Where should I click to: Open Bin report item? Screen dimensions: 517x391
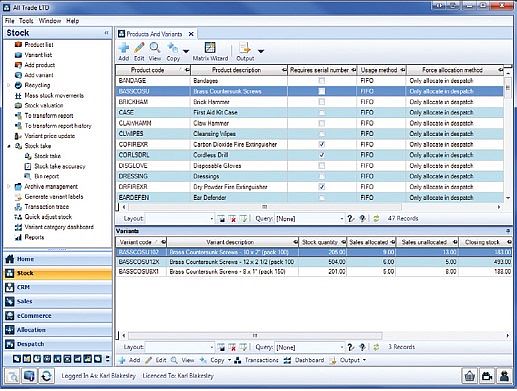[46, 176]
